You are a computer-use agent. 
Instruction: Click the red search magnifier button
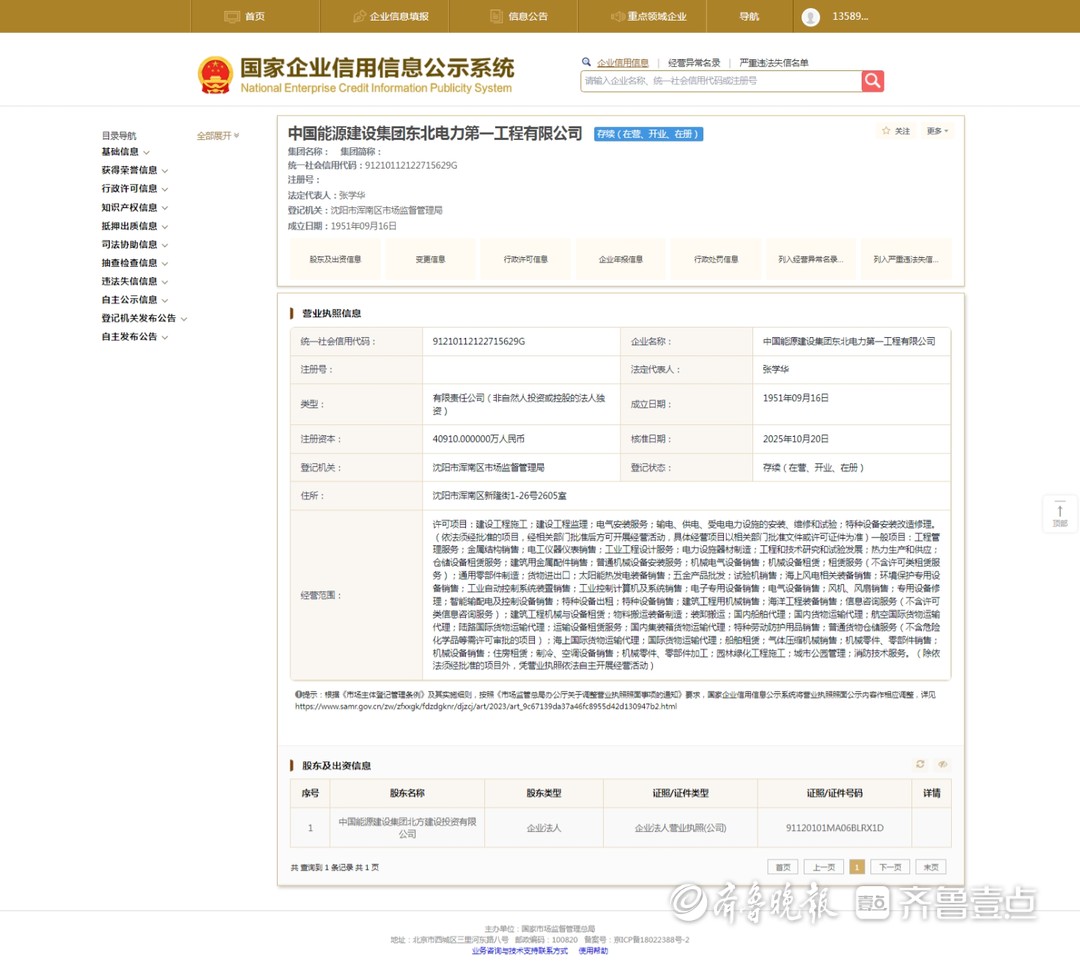point(872,81)
